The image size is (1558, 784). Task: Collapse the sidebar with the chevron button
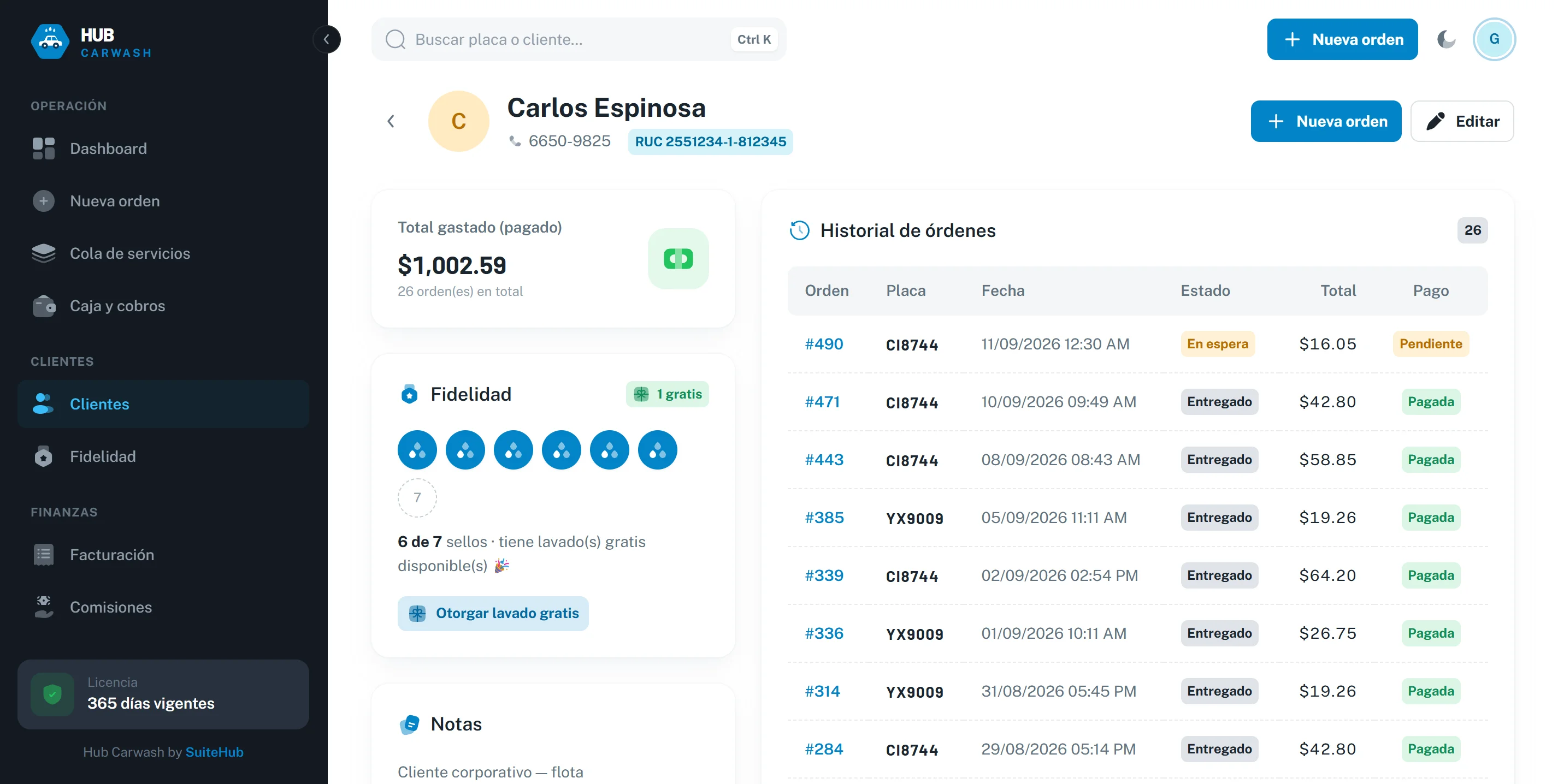[327, 39]
